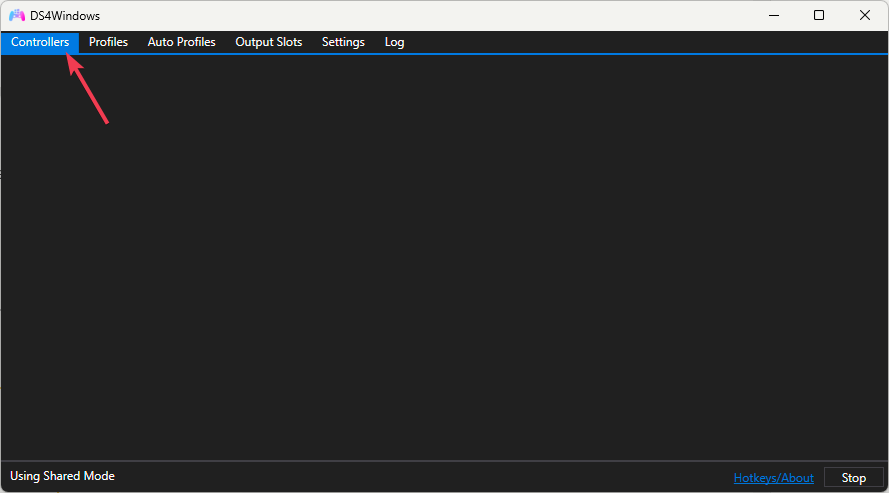The height and width of the screenshot is (493, 889).
Task: Switch to the Controllers tab
Action: pyautogui.click(x=40, y=42)
